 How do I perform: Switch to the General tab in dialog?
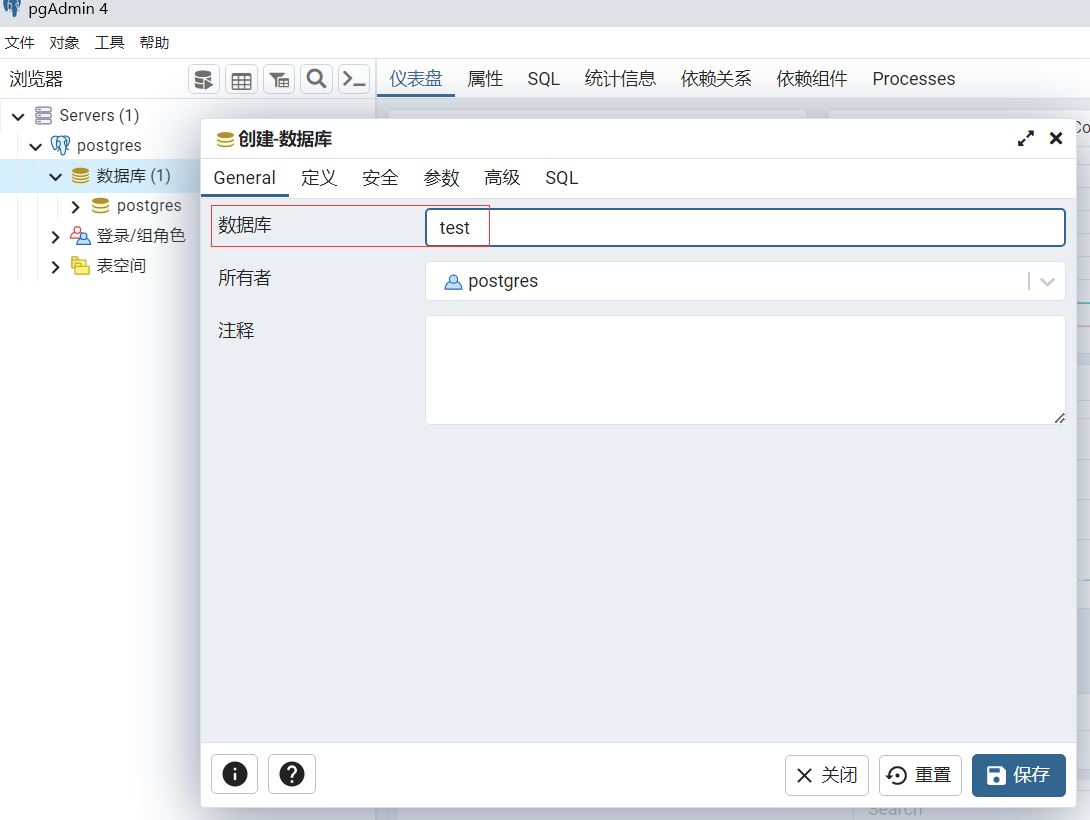[x=245, y=178]
